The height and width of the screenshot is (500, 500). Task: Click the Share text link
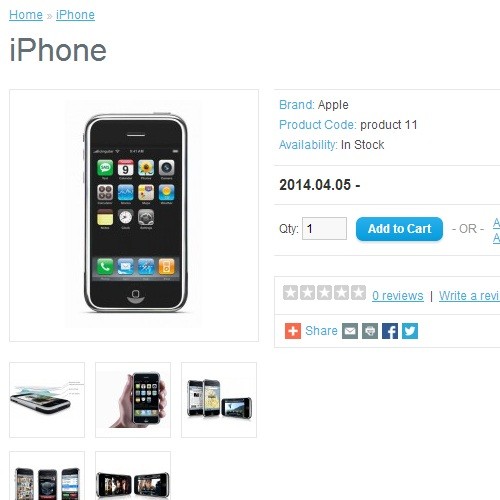(x=321, y=331)
